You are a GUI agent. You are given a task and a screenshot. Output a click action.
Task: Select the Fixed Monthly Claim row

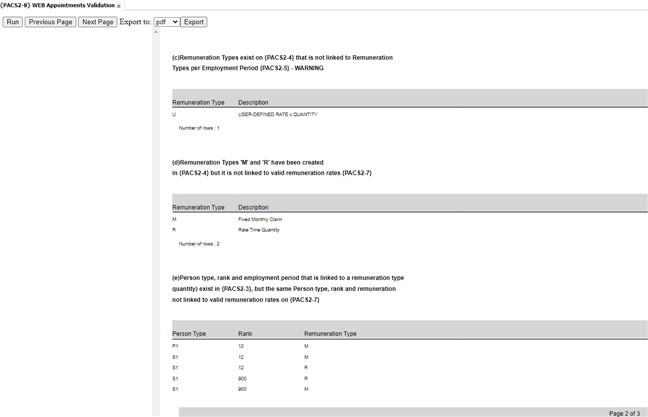click(x=258, y=218)
